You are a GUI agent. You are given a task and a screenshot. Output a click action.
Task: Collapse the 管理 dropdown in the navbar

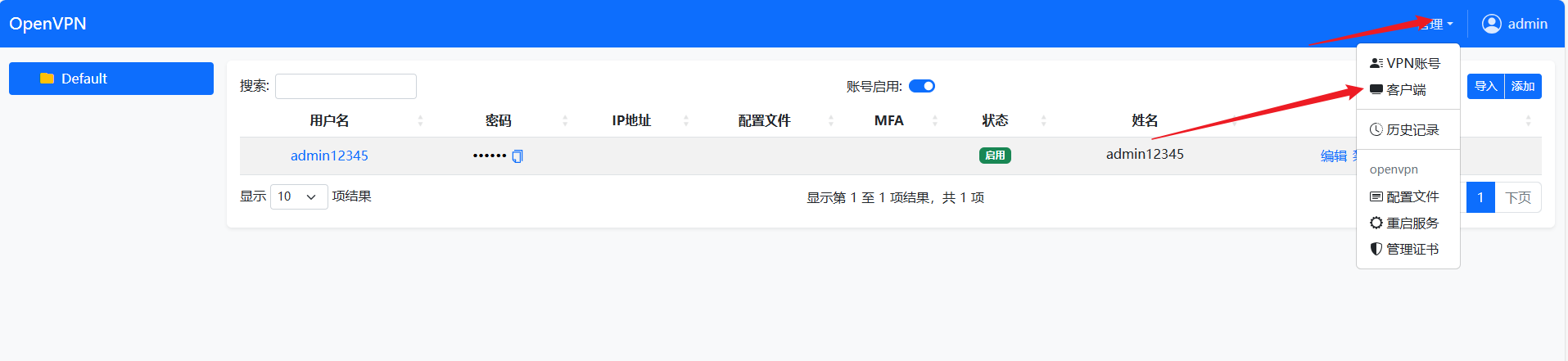1435,25
